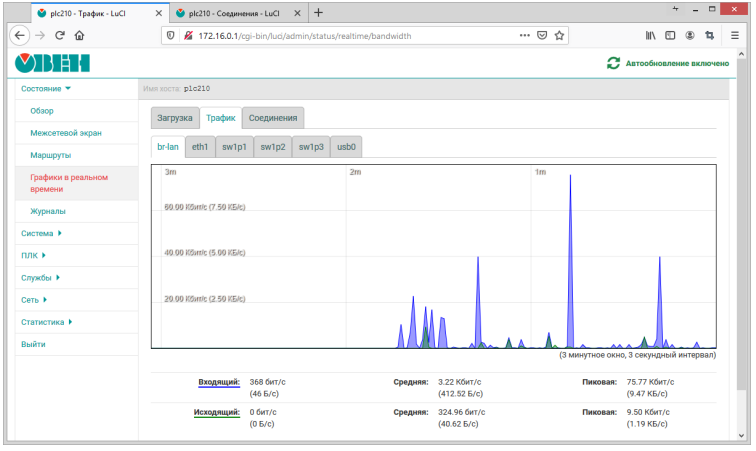Click the OWEN logo
The image size is (756, 451).
(x=52, y=63)
